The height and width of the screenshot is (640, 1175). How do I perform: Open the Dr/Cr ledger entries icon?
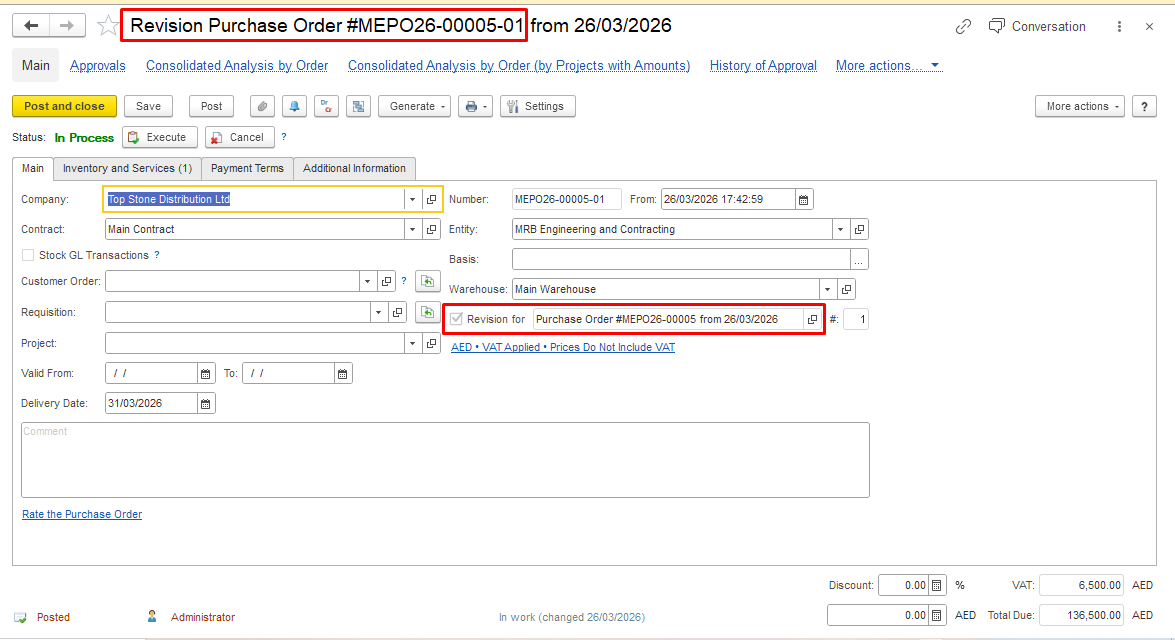pyautogui.click(x=326, y=106)
